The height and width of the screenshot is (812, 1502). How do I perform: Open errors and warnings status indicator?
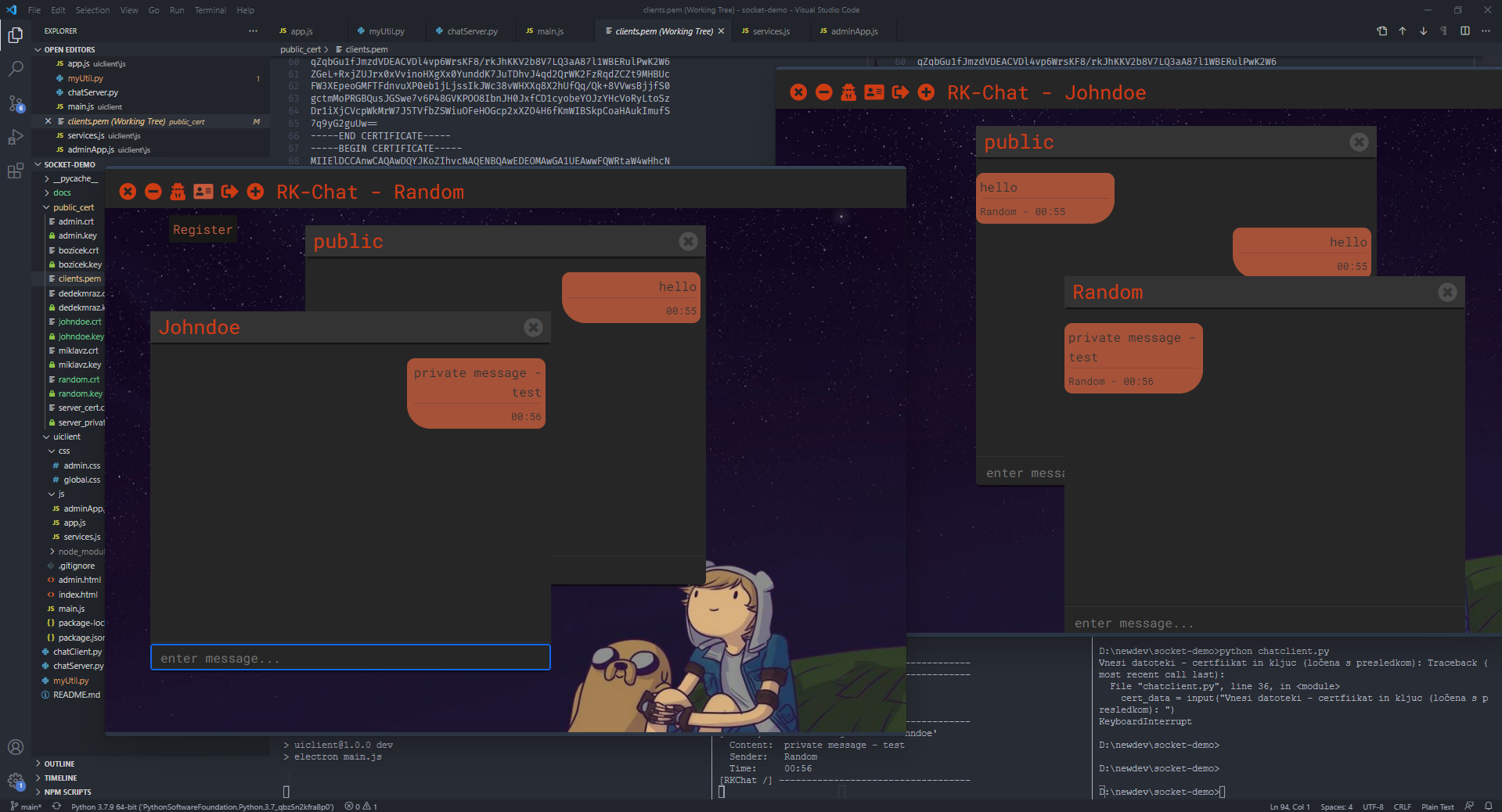361,807
